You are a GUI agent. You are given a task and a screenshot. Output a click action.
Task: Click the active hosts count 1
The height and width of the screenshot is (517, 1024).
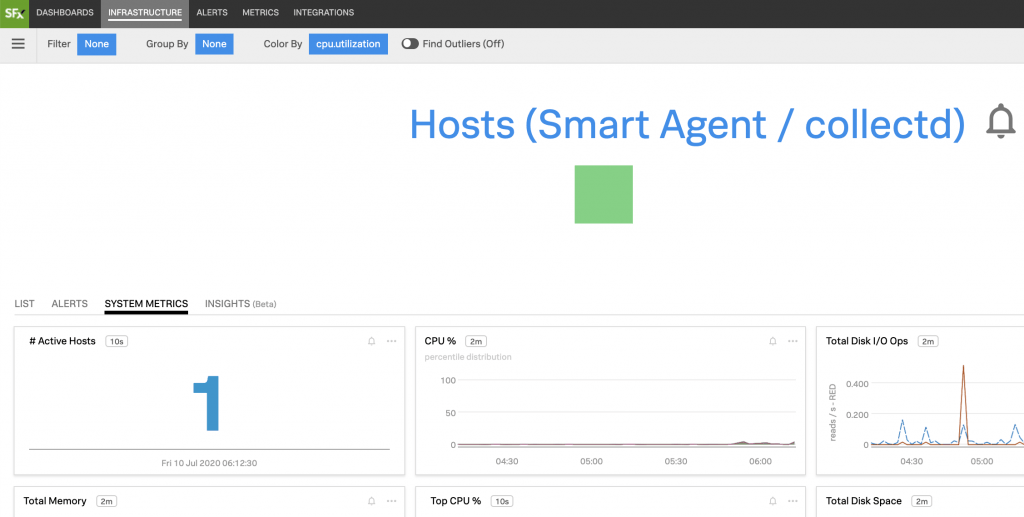coord(207,403)
